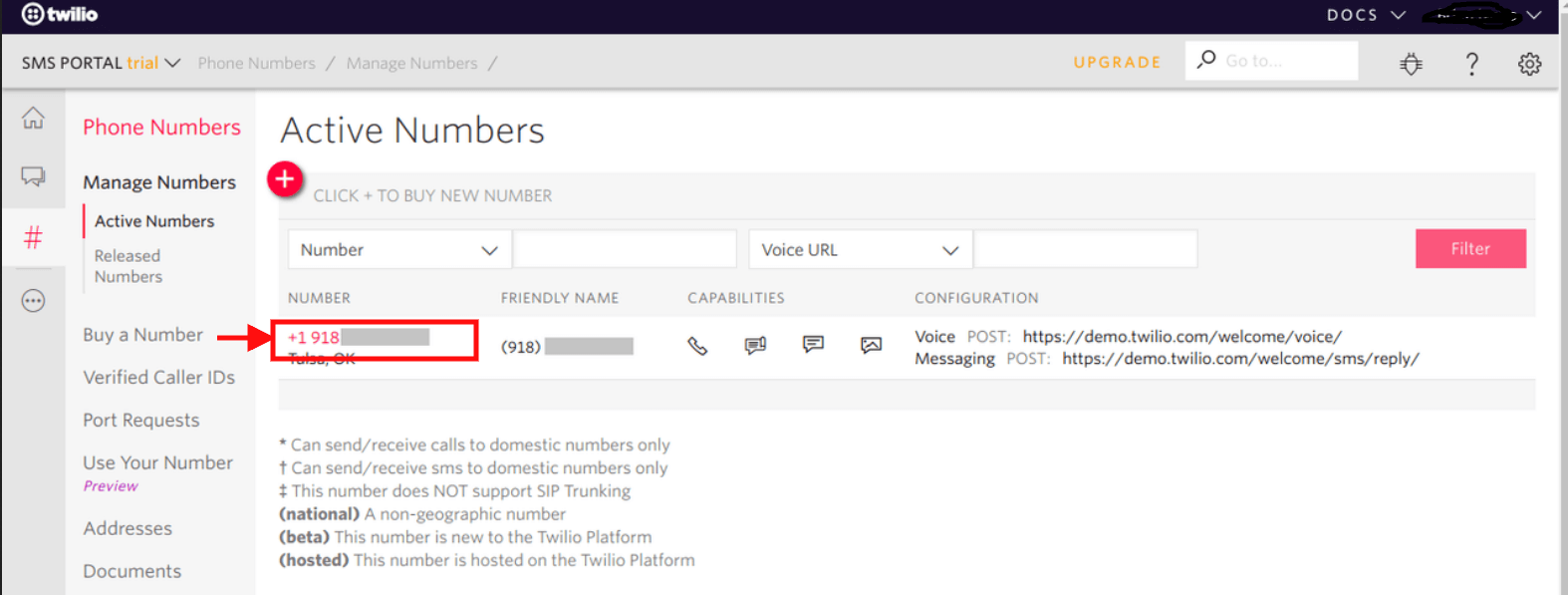Open the SMS PORTAL project switcher

101,63
